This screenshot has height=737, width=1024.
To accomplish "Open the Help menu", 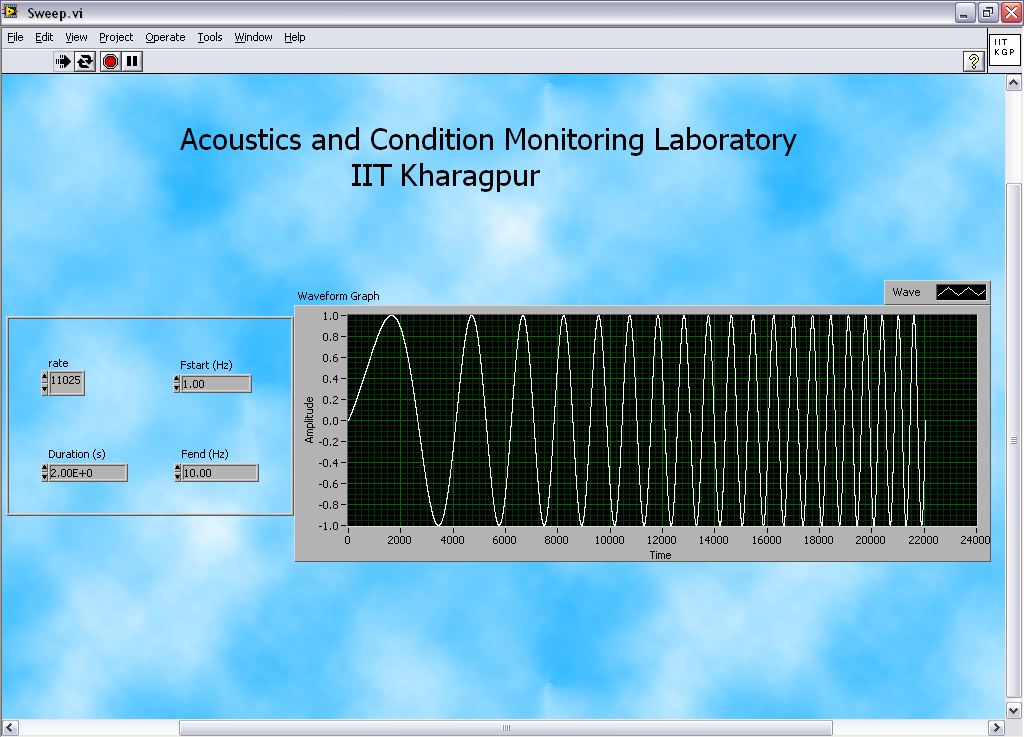I will pos(295,37).
